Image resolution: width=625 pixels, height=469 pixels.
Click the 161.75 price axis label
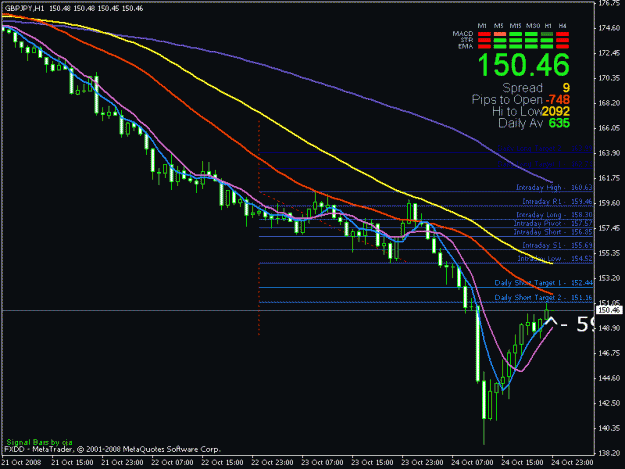tap(609, 178)
